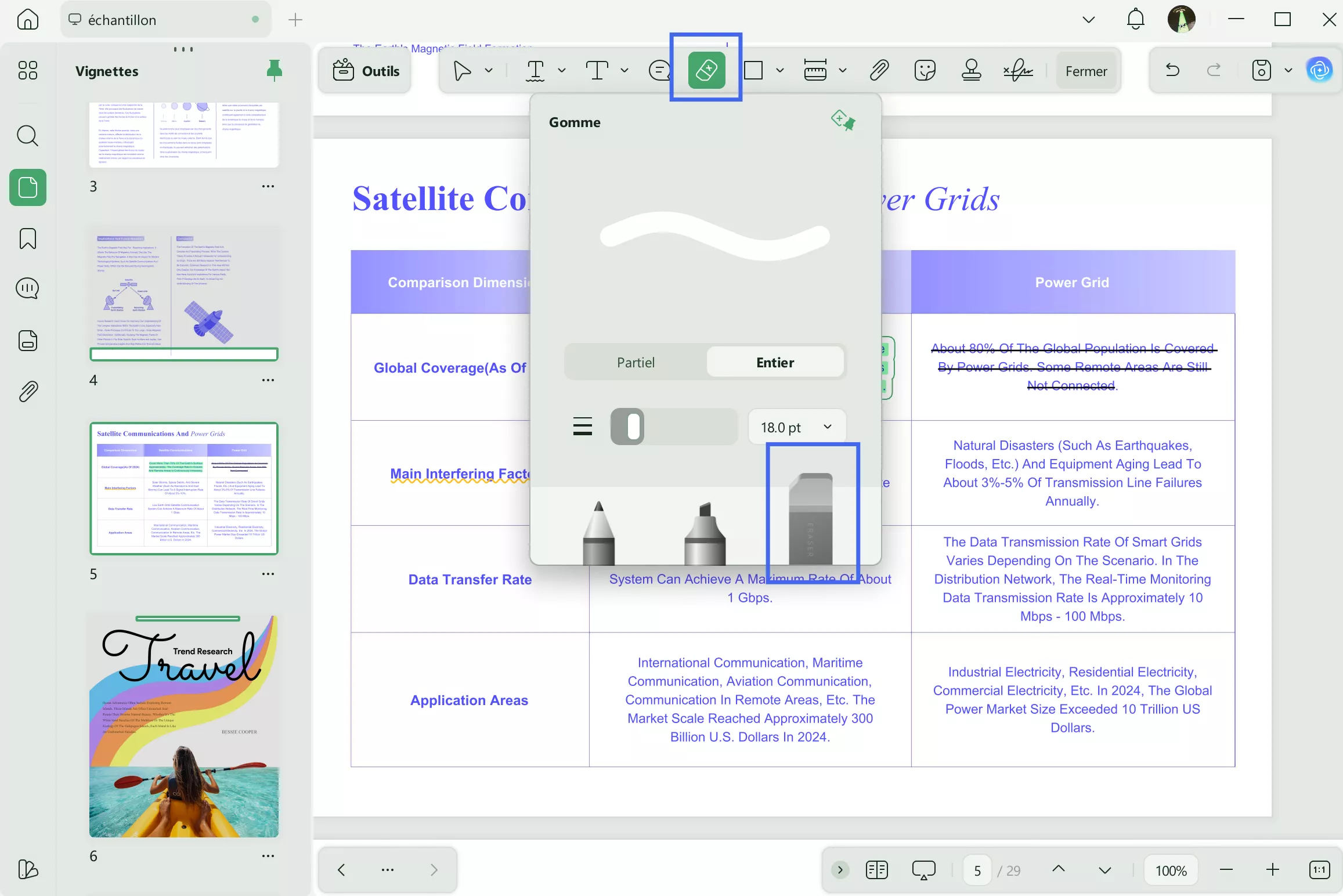Select the stamp tool in the toolbar

(x=970, y=70)
